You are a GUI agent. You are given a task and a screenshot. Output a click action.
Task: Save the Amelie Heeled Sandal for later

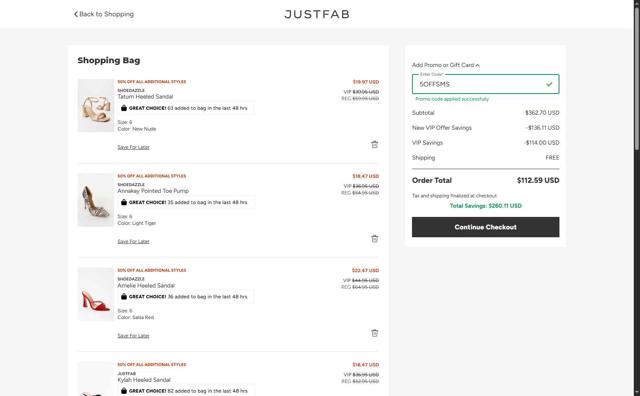pyautogui.click(x=133, y=336)
